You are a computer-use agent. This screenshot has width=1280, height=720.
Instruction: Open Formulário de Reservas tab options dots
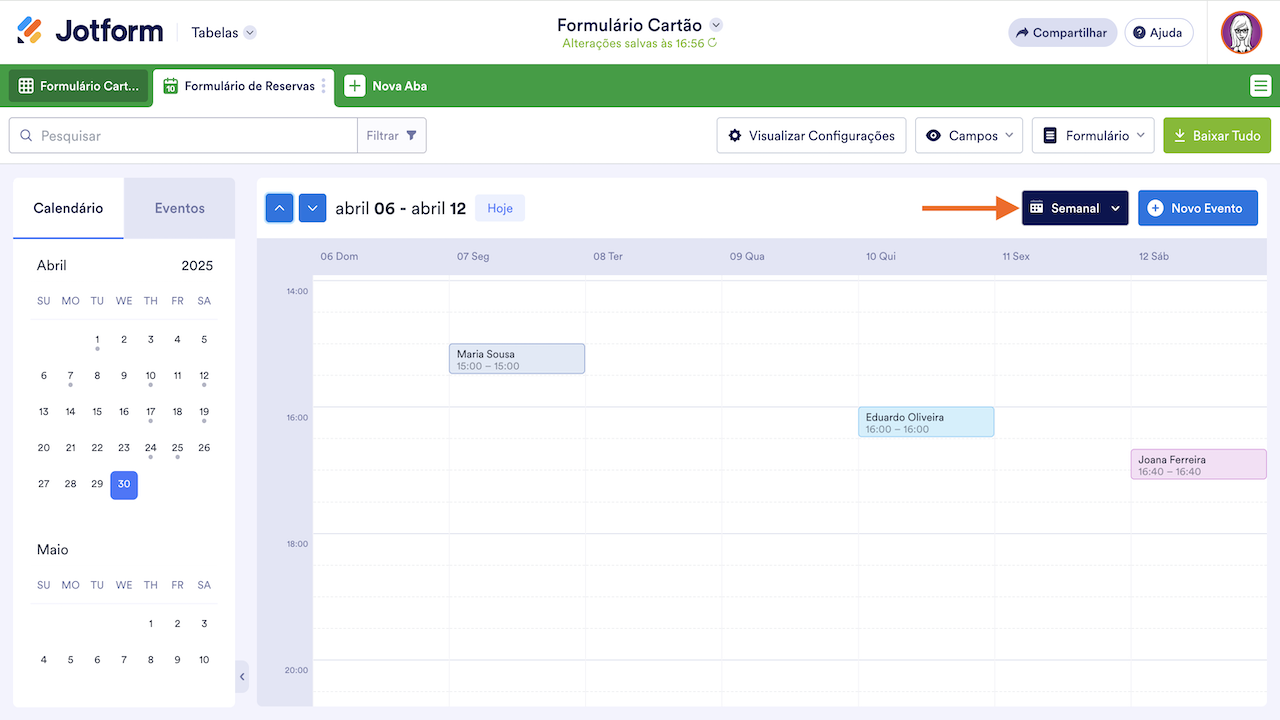(x=323, y=86)
